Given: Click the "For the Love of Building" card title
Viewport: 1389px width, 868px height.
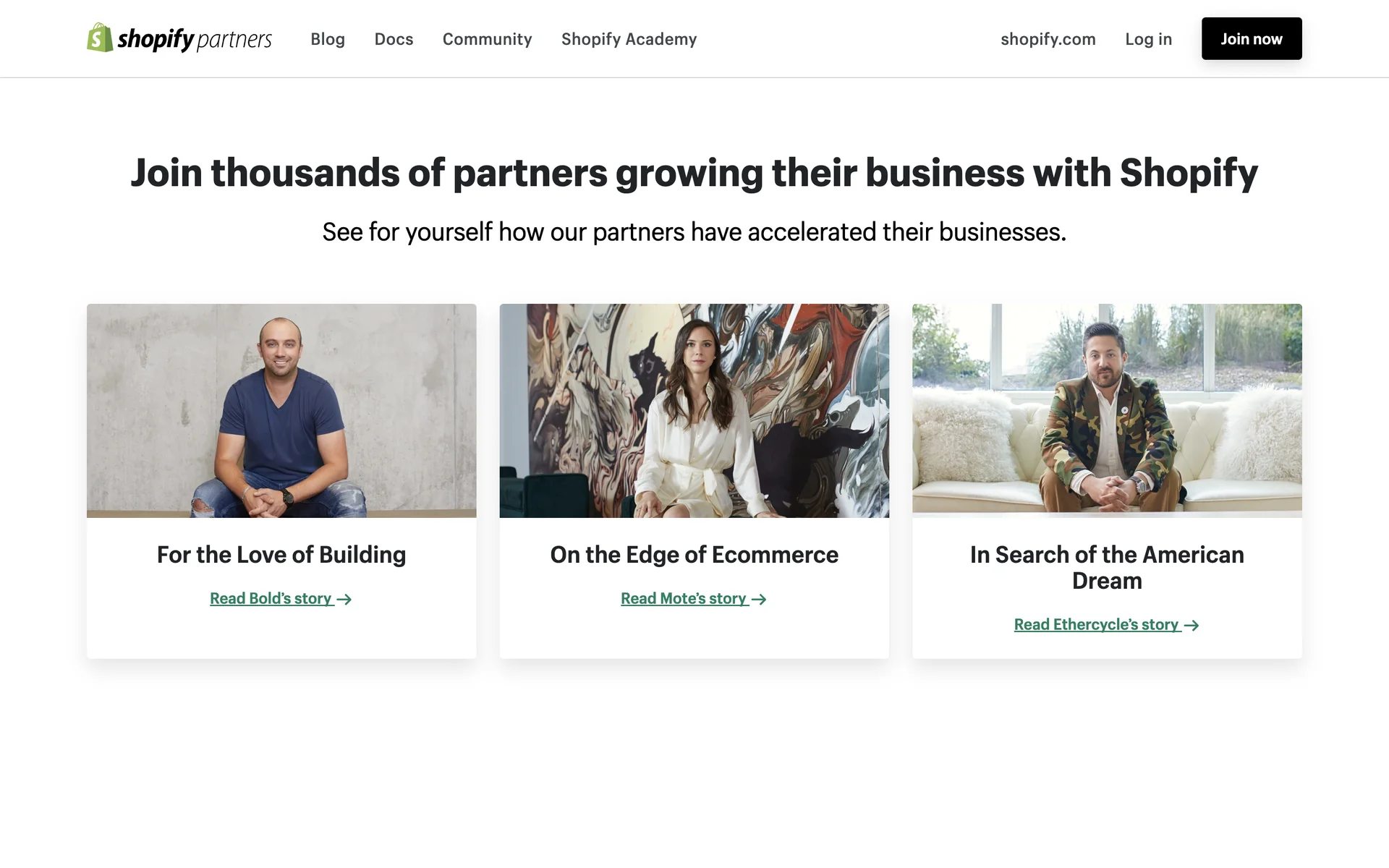Looking at the screenshot, I should pyautogui.click(x=281, y=555).
